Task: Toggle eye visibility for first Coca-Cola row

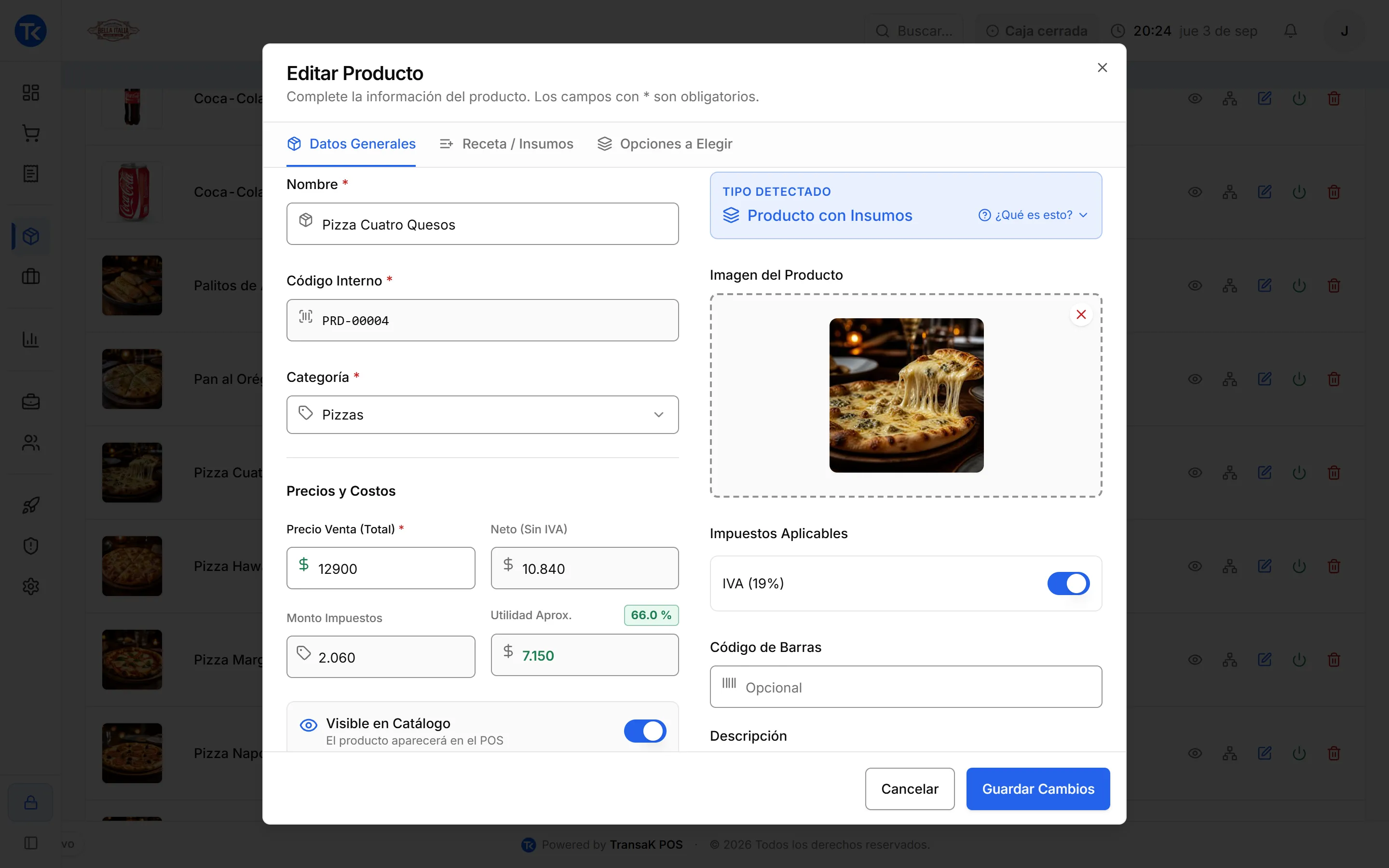Action: click(x=1195, y=98)
